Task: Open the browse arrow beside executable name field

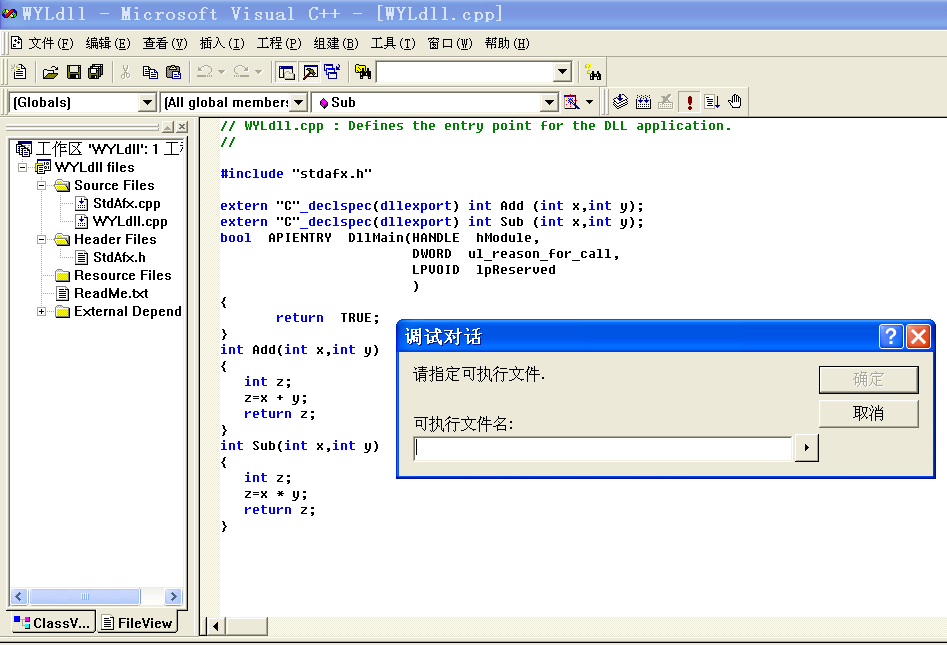Action: pos(806,448)
